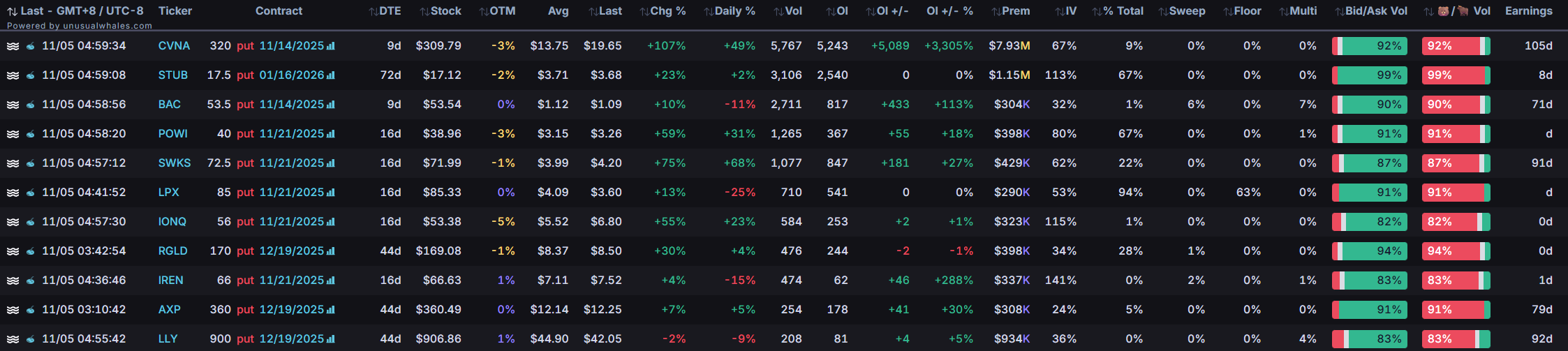This screenshot has height=351, width=1568.
Task: Click the 11/05 03:10:42 timestamp in AXP row
Action: 84,310
